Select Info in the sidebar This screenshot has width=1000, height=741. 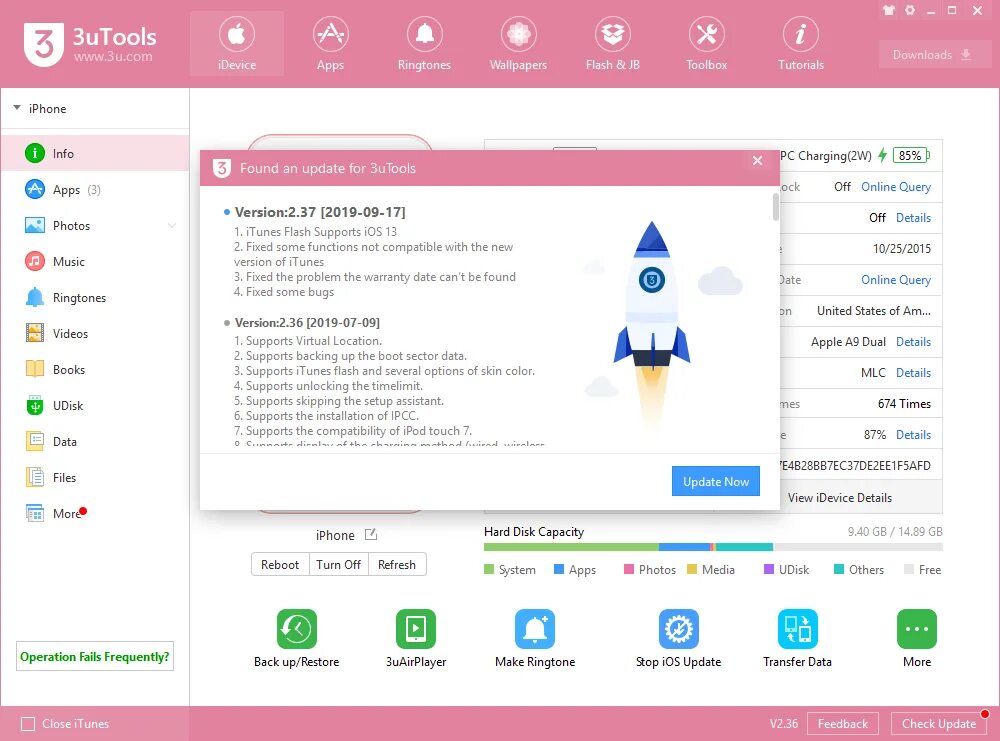(x=95, y=153)
